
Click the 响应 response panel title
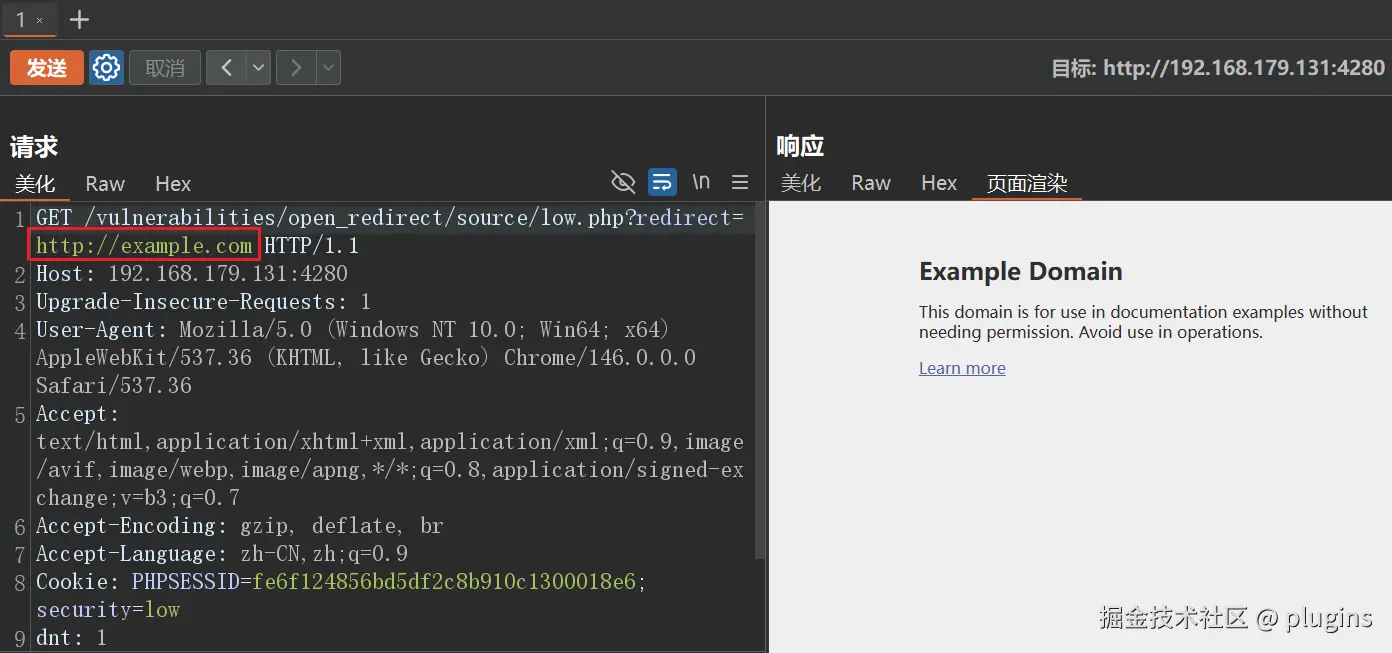(x=800, y=146)
